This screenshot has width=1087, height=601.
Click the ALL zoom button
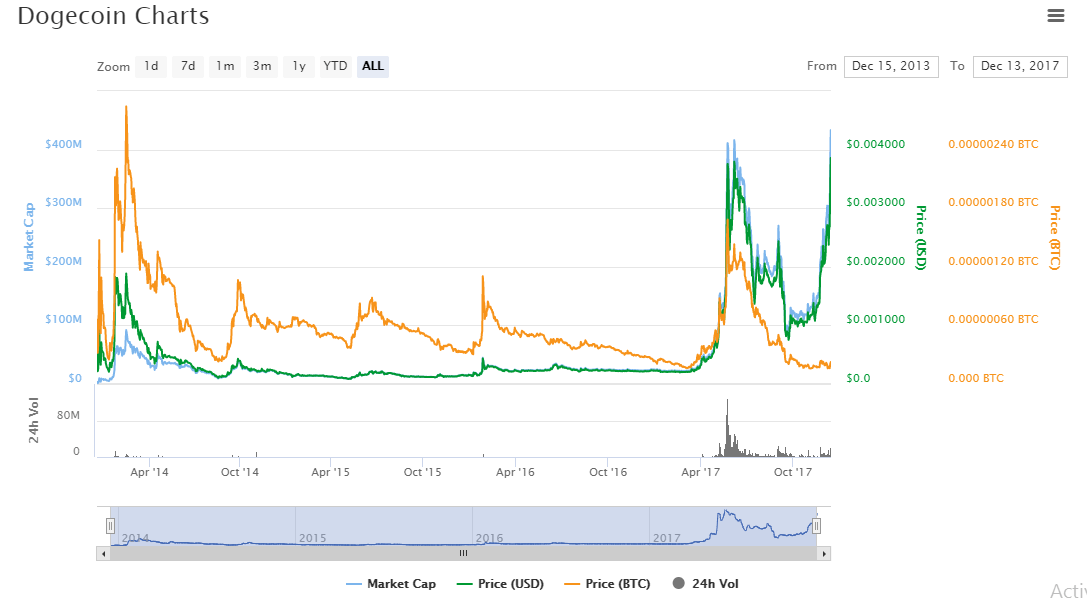pos(373,67)
